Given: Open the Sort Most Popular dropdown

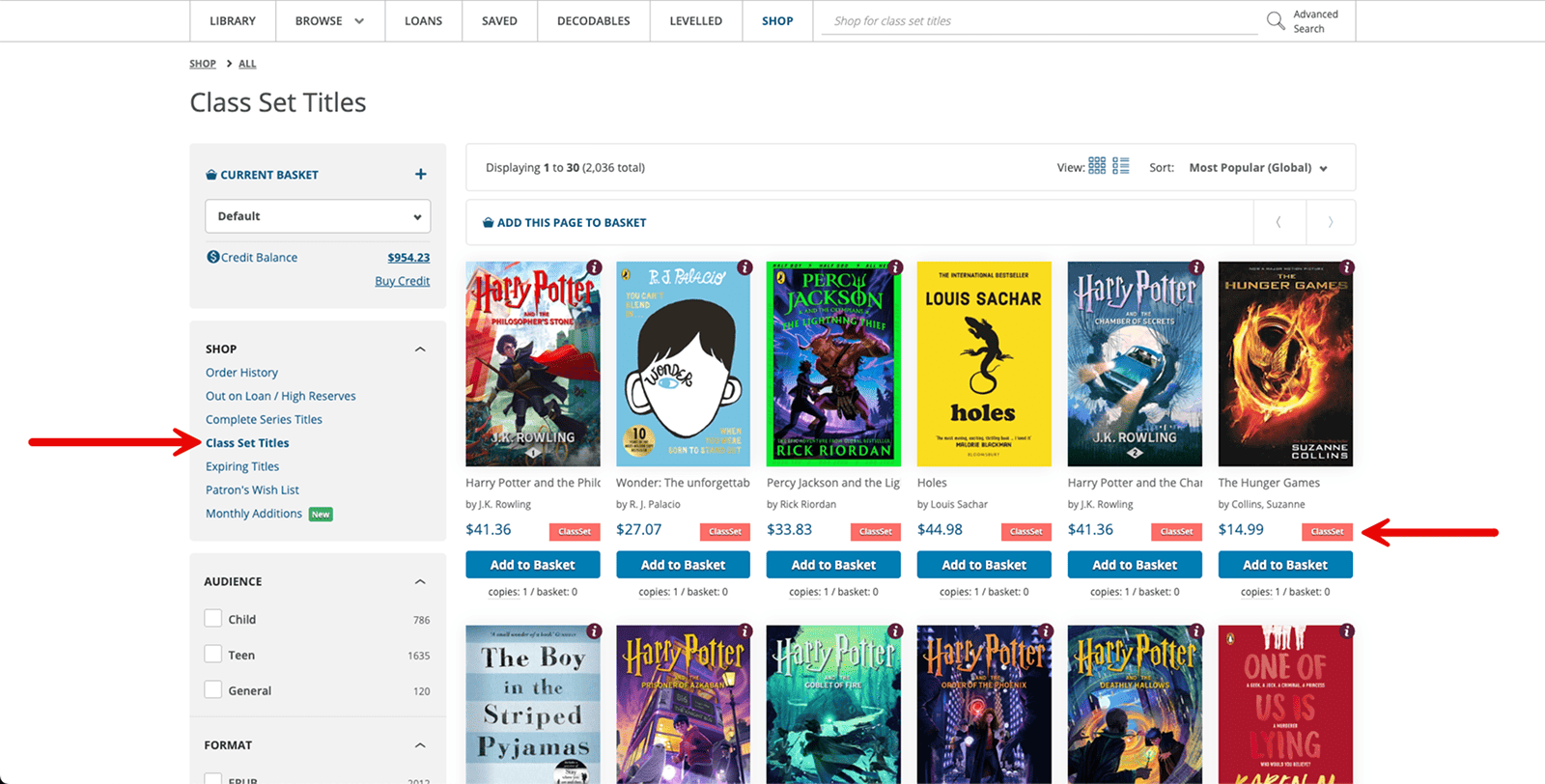Looking at the screenshot, I should [1258, 167].
